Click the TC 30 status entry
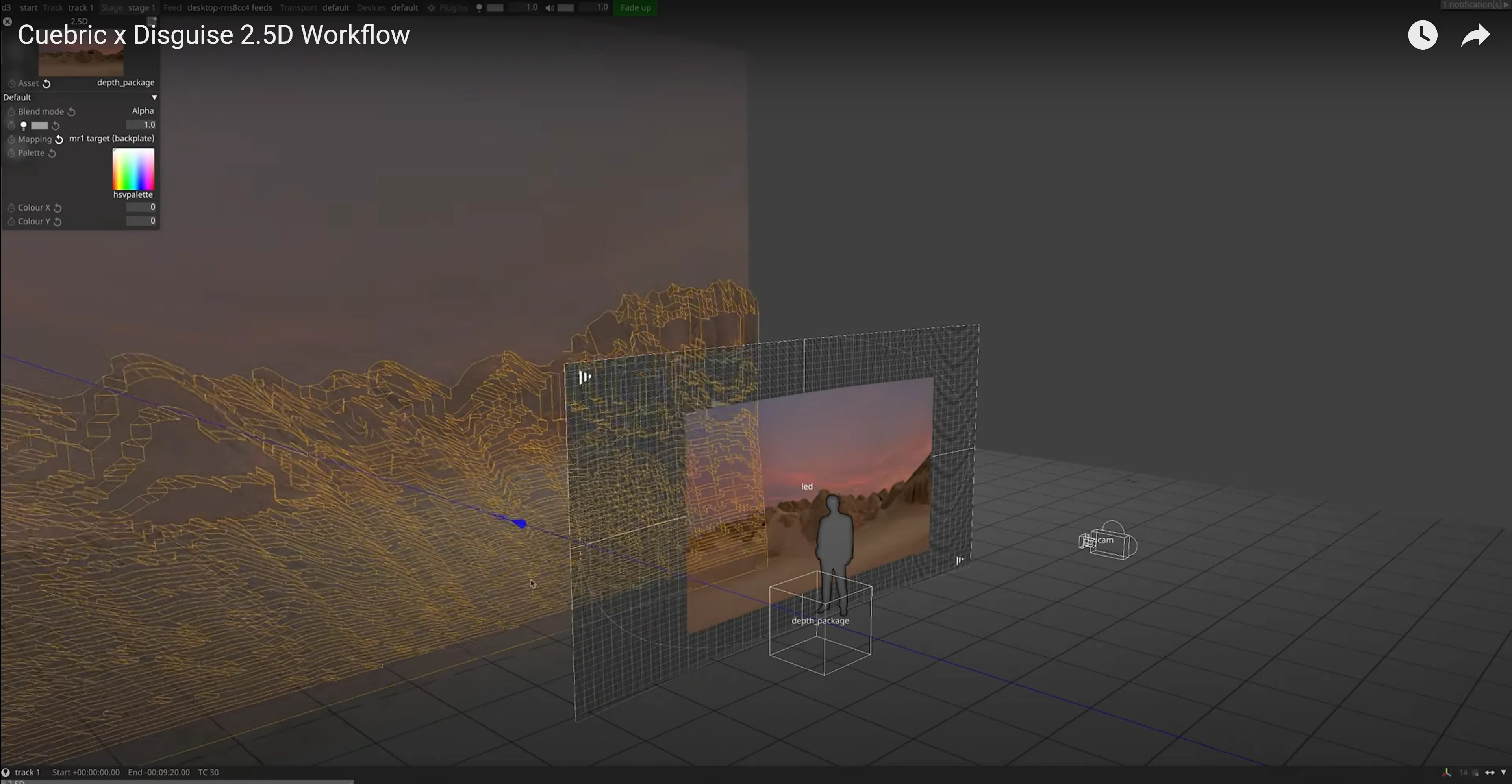The image size is (1512, 784). (208, 772)
